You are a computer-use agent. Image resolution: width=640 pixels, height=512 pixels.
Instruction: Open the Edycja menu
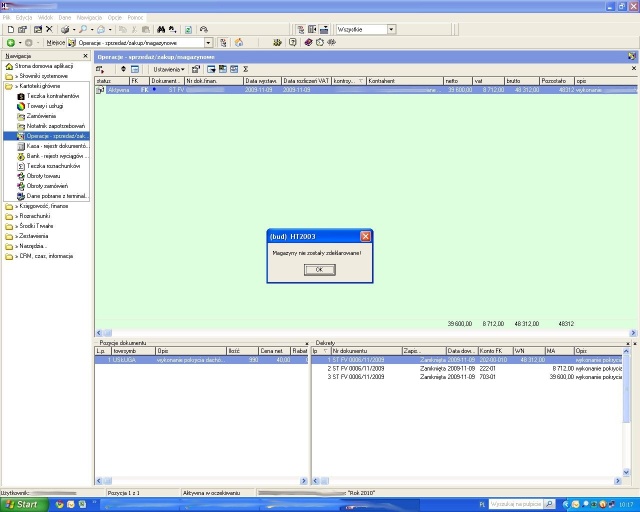[x=24, y=18]
